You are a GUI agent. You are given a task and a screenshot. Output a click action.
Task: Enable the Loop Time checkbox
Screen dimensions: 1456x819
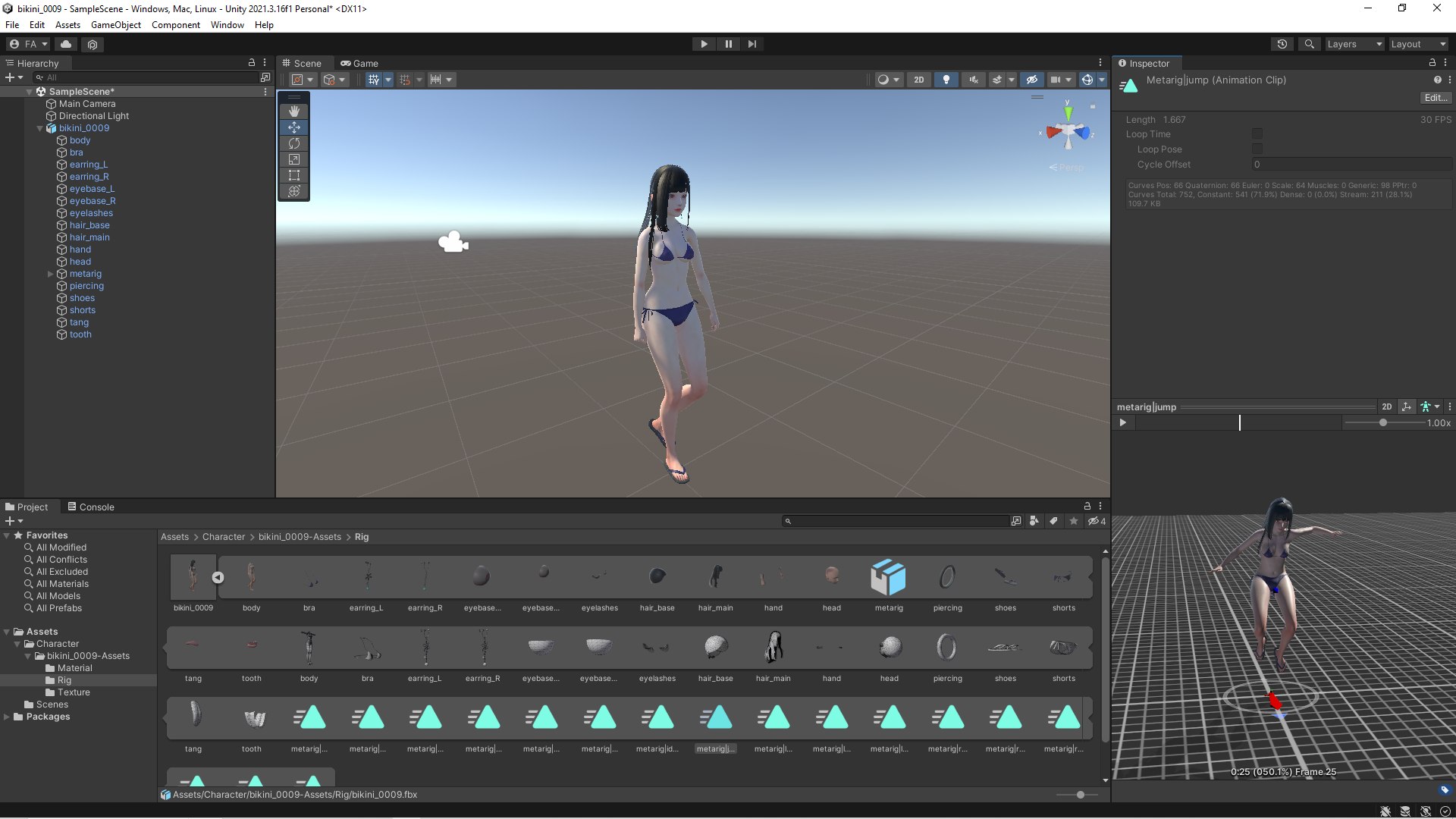point(1257,134)
